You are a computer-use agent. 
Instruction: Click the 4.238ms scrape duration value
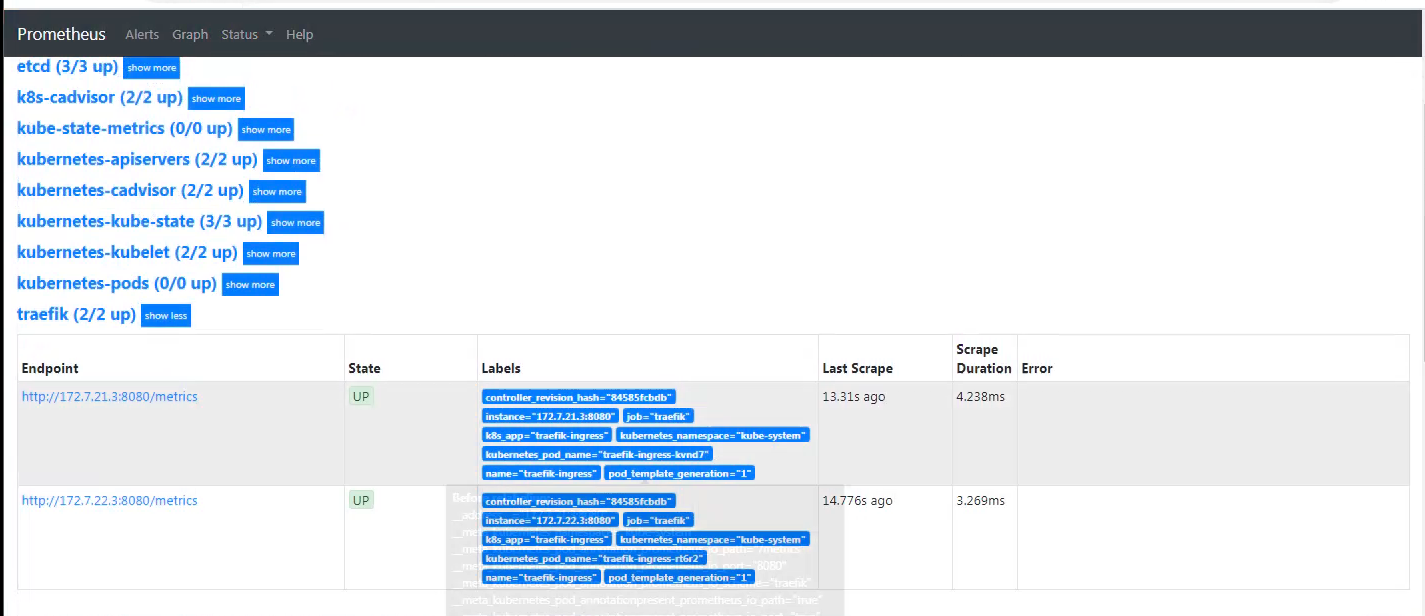click(980, 397)
